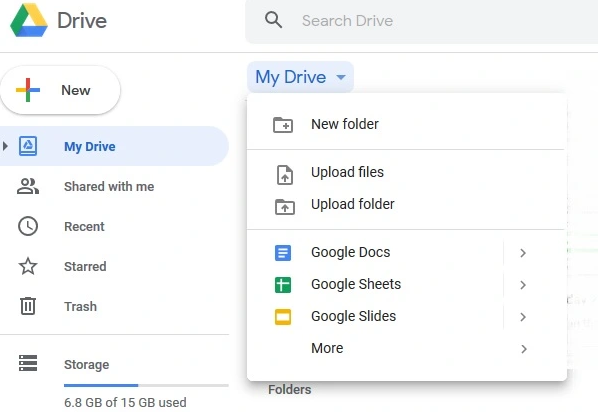Image resolution: width=598 pixels, height=412 pixels.
Task: Click the New button
Action: (x=60, y=90)
